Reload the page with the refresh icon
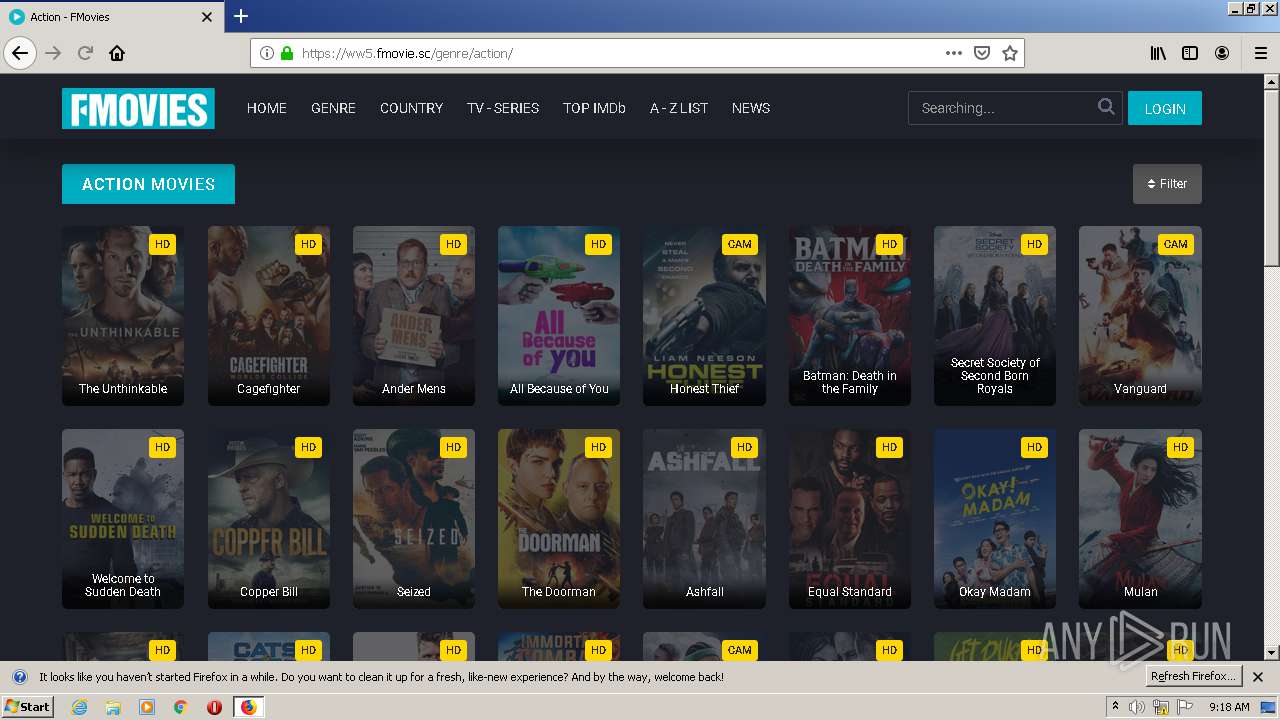This screenshot has width=1280, height=720. (x=85, y=53)
